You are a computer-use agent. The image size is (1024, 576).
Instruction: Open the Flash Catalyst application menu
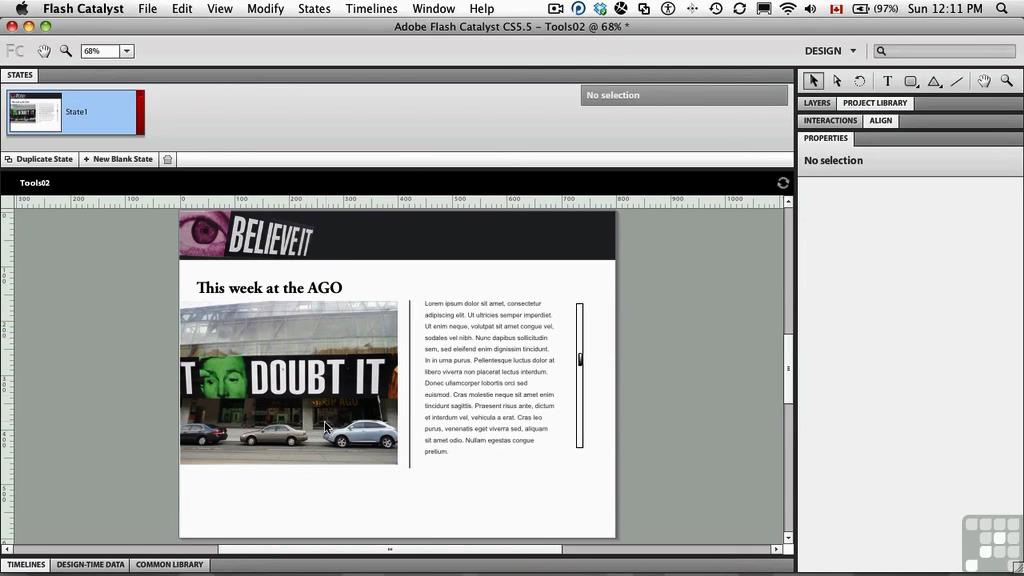click(x=83, y=8)
